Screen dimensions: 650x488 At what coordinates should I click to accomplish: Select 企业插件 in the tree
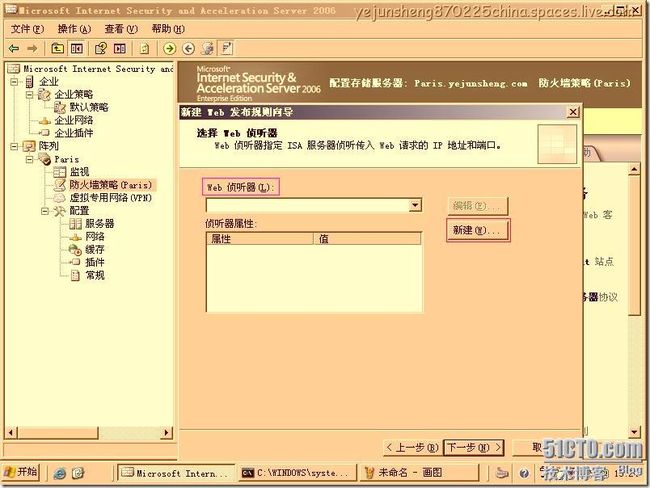[74, 134]
